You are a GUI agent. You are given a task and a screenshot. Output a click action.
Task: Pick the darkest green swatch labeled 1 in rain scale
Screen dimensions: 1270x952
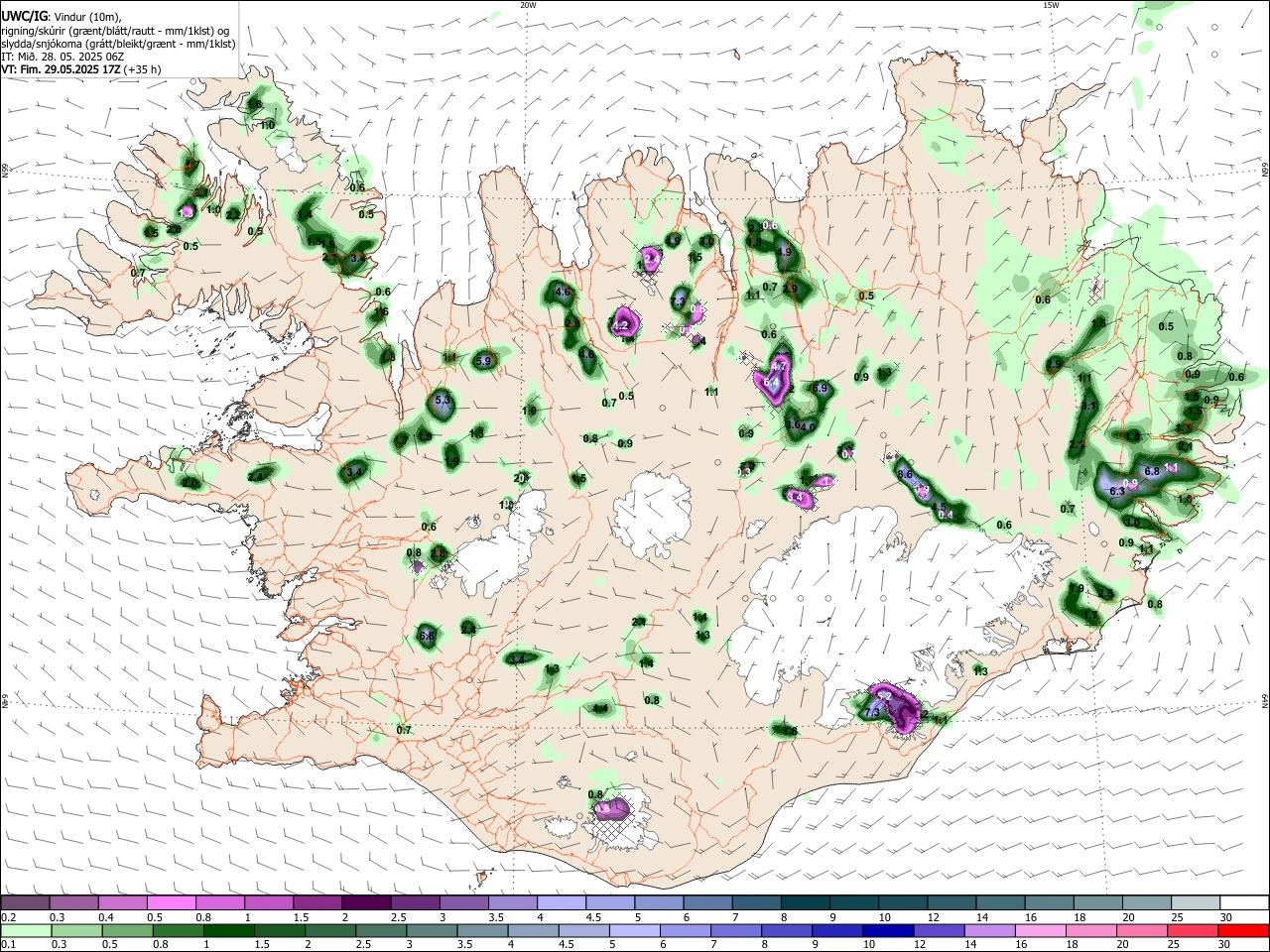(x=228, y=931)
